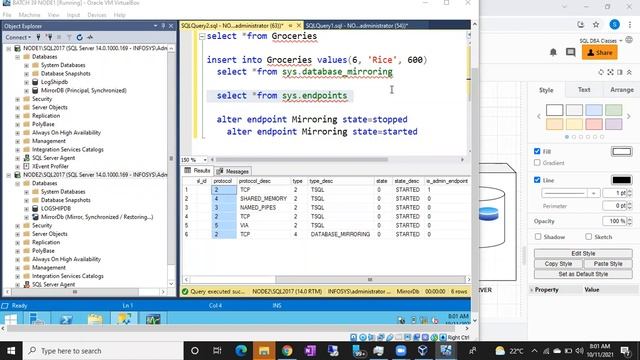Enable the Shadow checkbox
The height and width of the screenshot is (360, 640).
pyautogui.click(x=538, y=237)
